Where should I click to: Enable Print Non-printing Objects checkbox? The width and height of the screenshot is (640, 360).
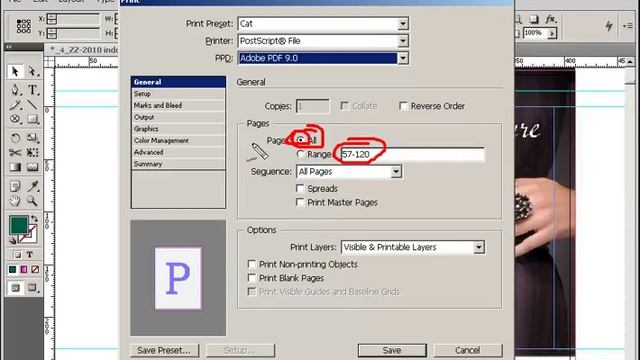pyautogui.click(x=252, y=264)
